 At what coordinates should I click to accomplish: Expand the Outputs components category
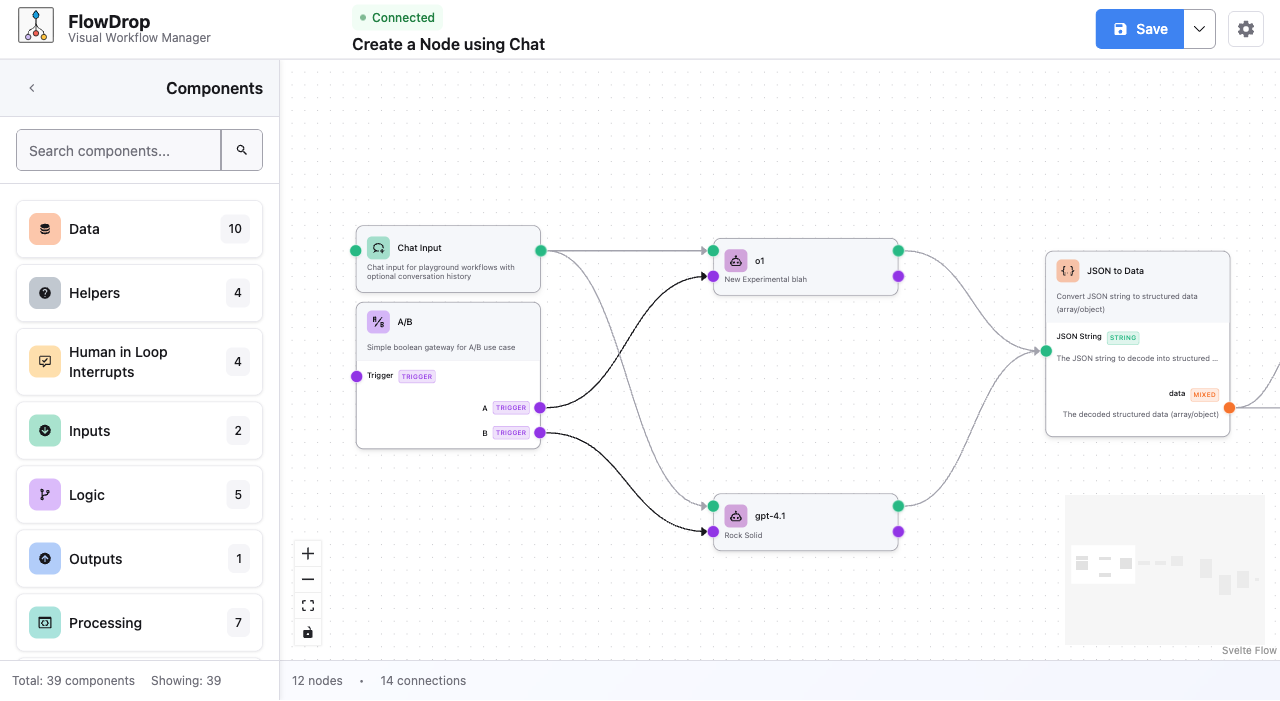click(139, 558)
